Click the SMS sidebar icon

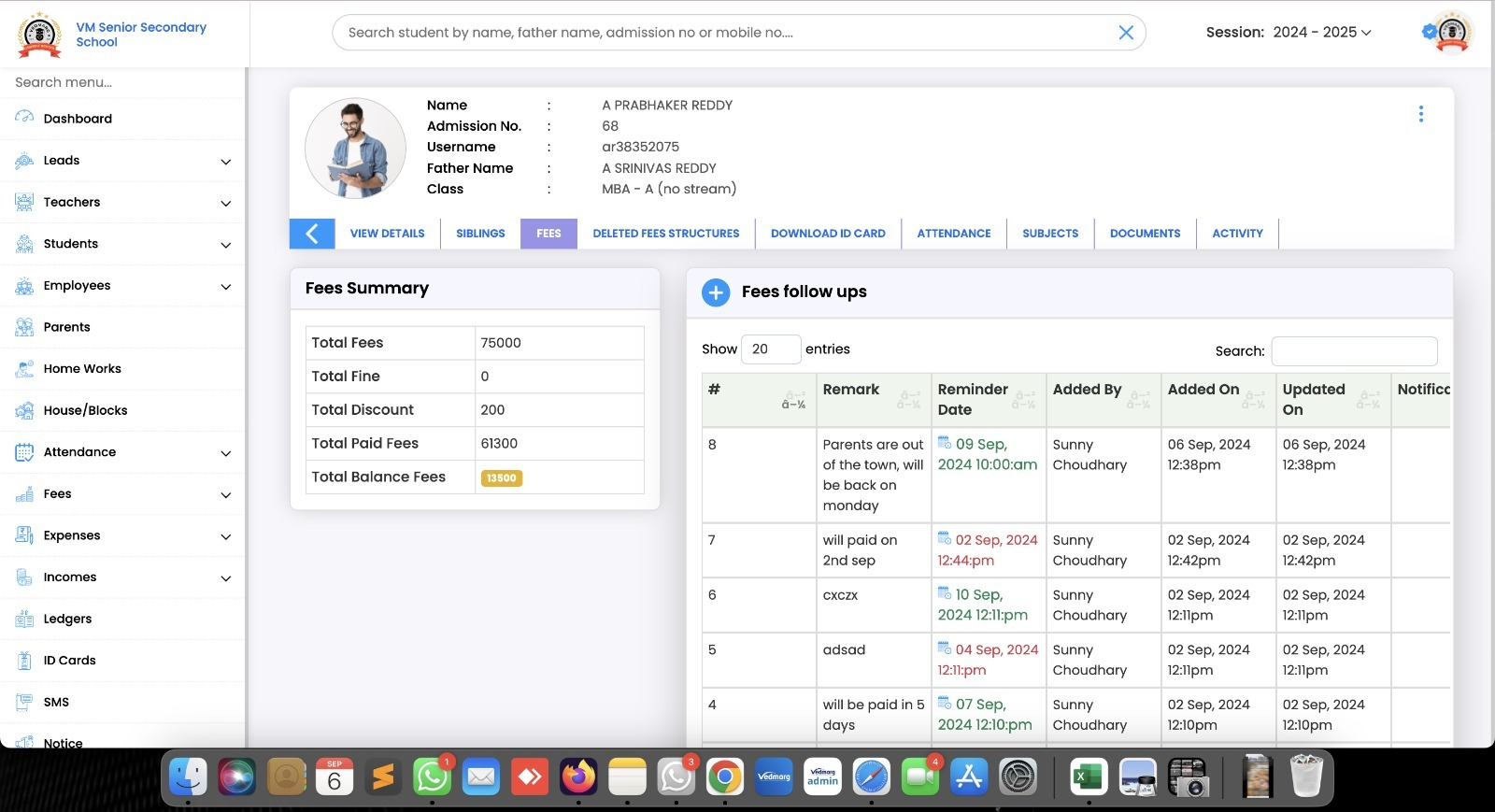coord(24,702)
